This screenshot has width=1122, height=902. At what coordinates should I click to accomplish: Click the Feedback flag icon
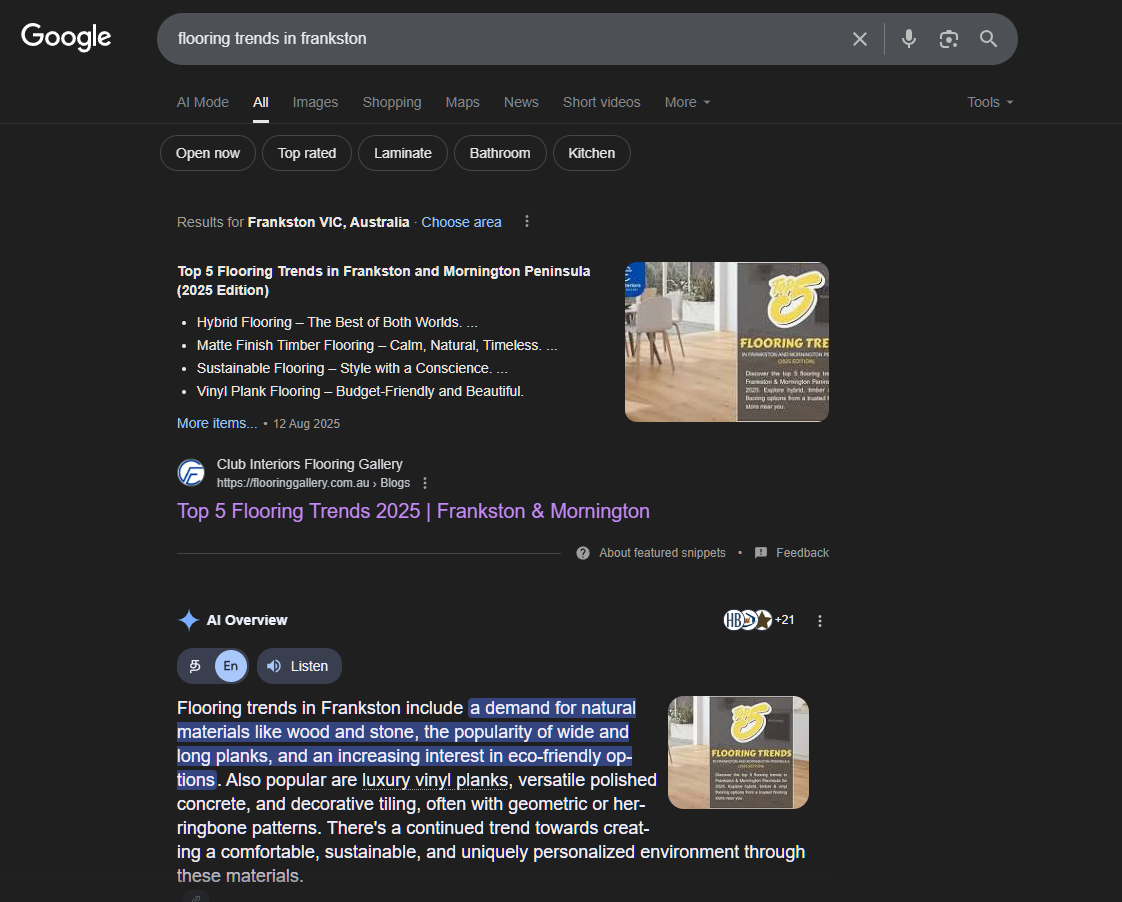coord(761,553)
